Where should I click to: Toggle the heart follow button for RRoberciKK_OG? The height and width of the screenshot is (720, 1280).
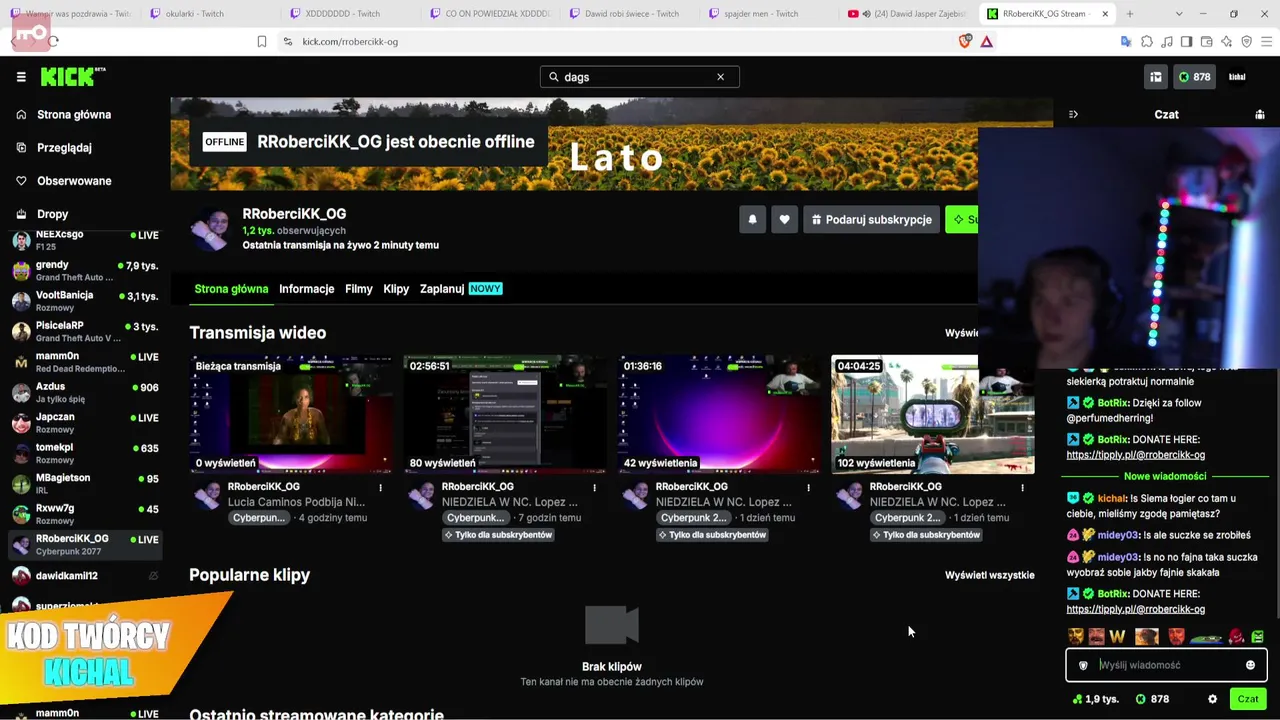coord(785,220)
